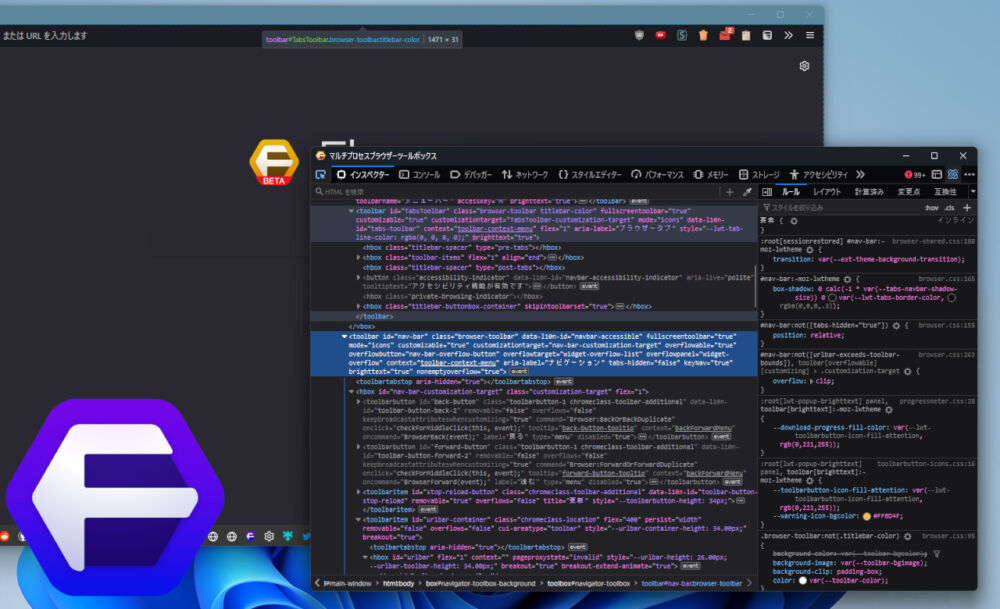This screenshot has height=609, width=1000.
Task: Click the event badge on nav-bar toolbar
Action: pos(519,371)
